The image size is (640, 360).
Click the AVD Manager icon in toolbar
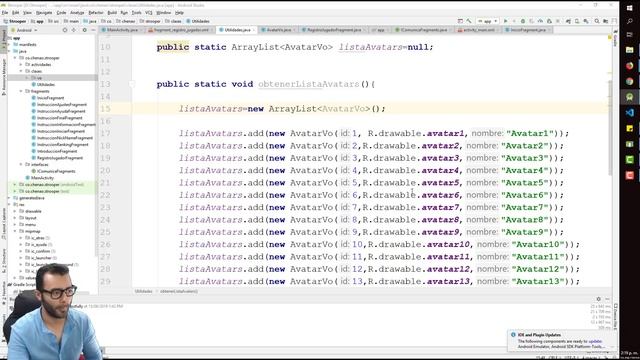[x=577, y=21]
